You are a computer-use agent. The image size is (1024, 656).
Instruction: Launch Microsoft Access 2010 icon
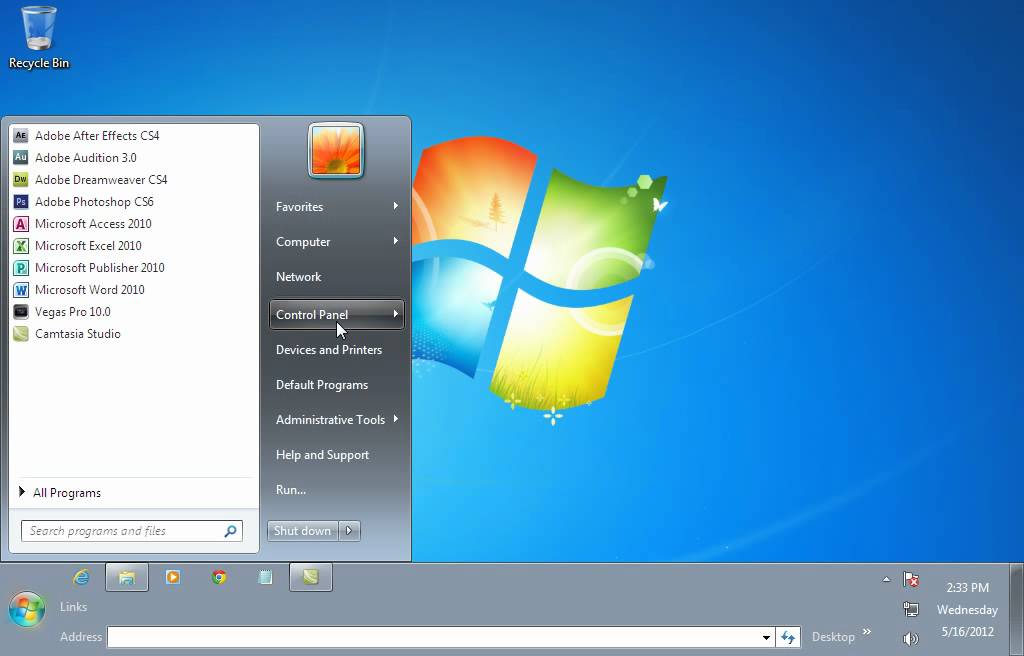coord(21,224)
